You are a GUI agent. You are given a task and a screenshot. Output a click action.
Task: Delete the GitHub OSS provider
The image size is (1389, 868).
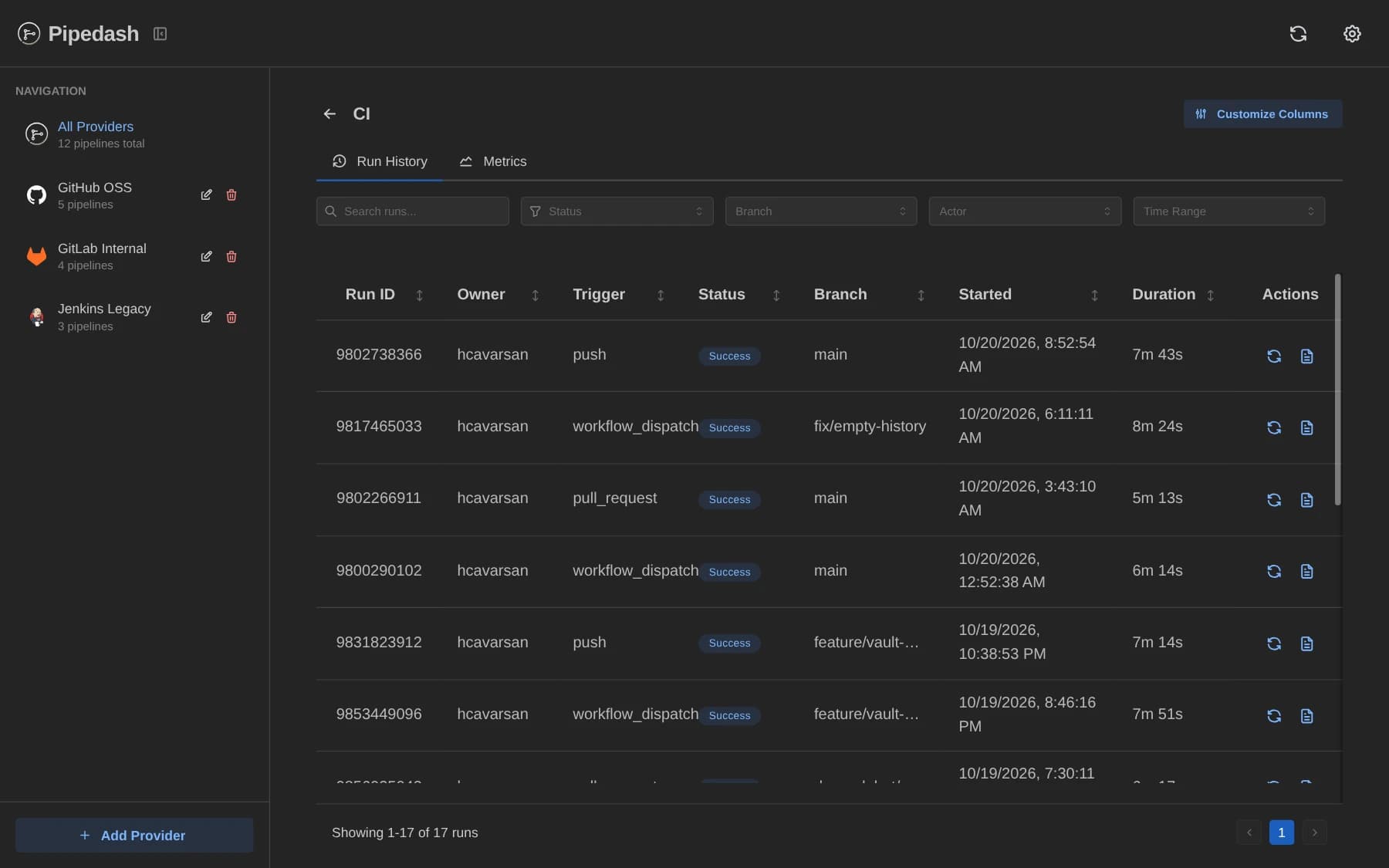coord(231,195)
